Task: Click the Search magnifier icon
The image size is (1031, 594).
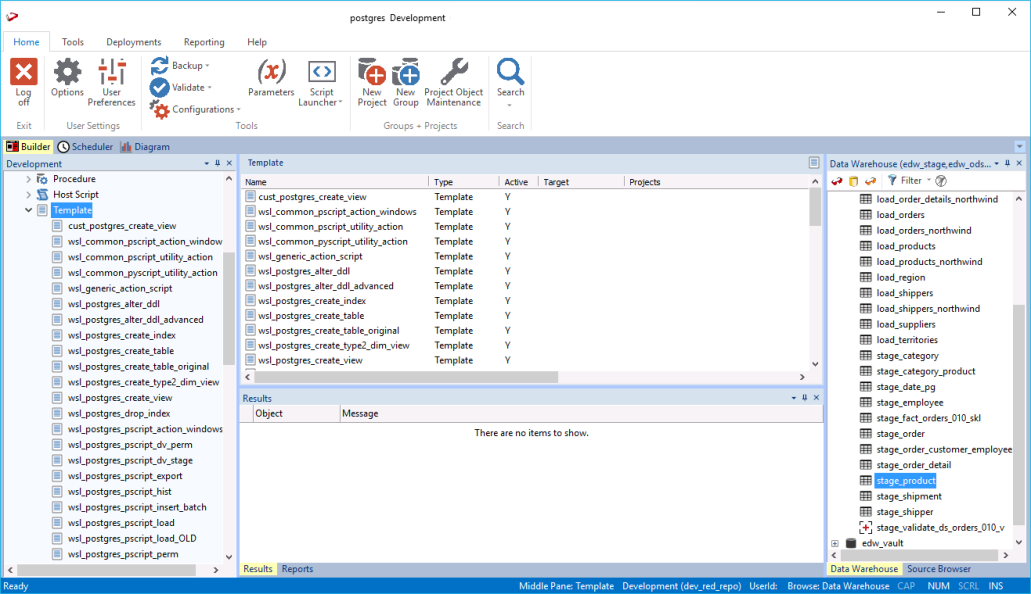Action: (510, 74)
